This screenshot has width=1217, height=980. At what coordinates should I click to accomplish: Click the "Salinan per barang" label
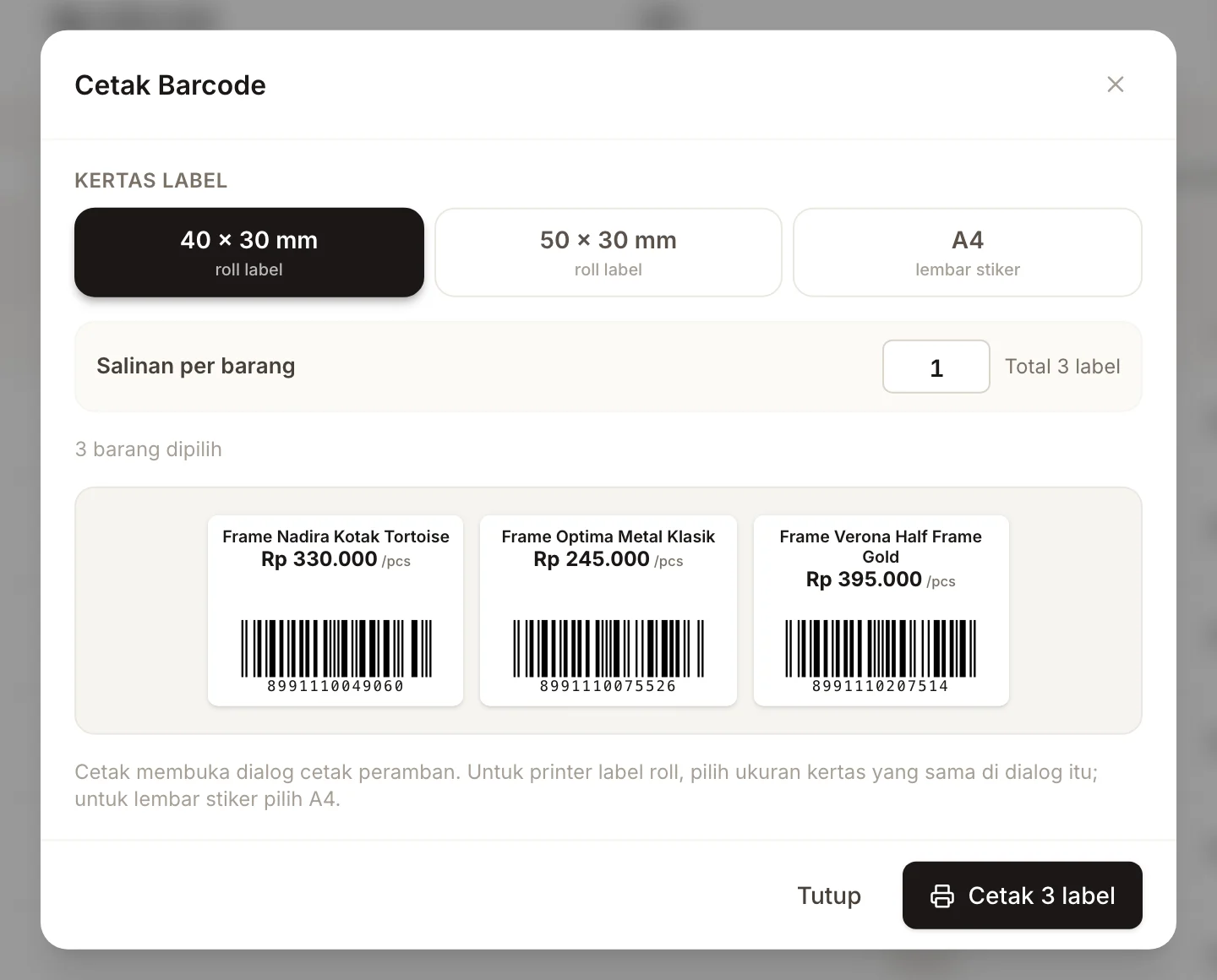click(196, 366)
